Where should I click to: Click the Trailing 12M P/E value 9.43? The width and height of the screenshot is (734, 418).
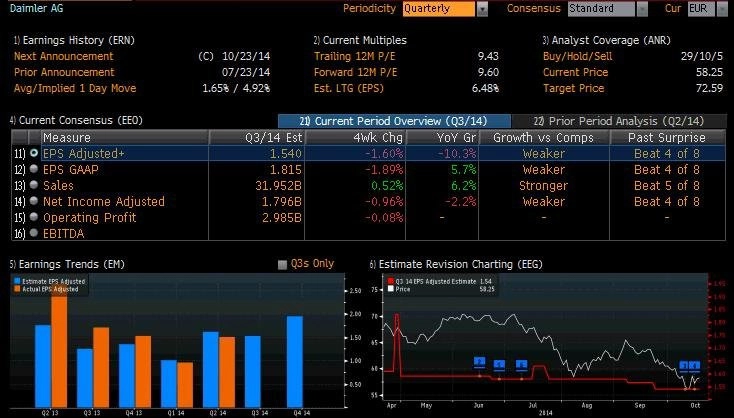point(488,56)
